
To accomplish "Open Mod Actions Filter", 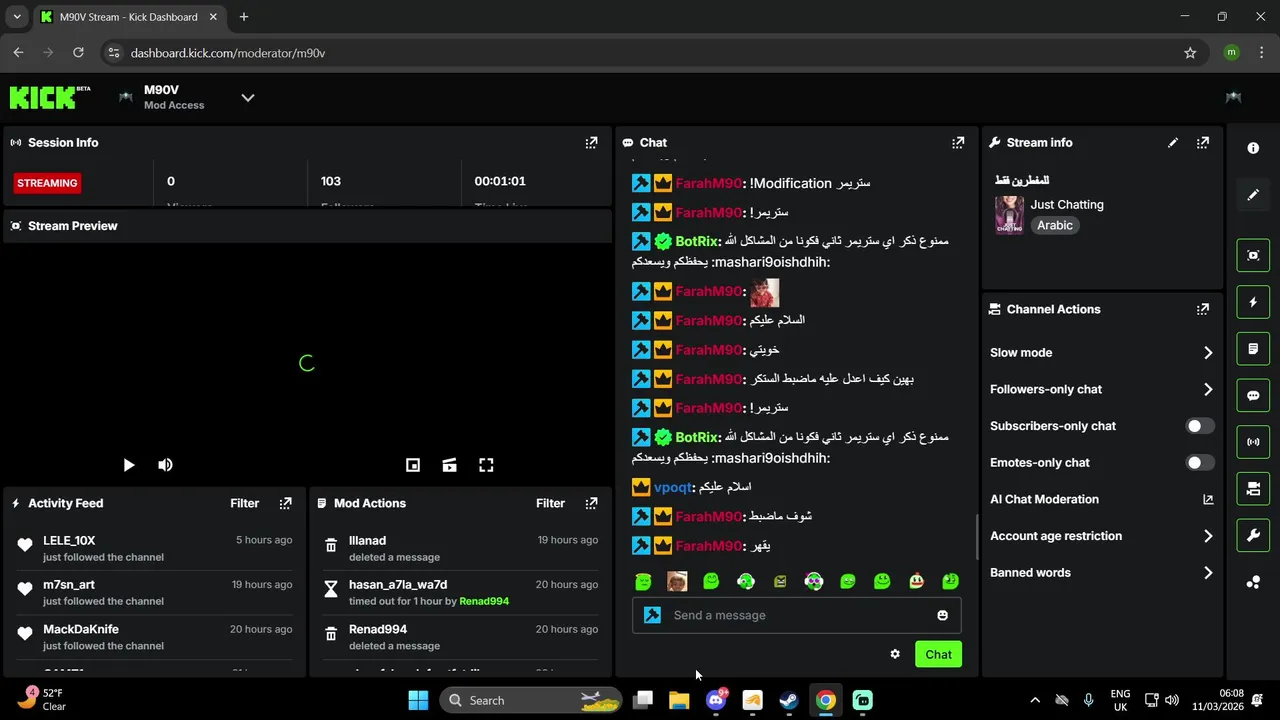I will tap(551, 503).
